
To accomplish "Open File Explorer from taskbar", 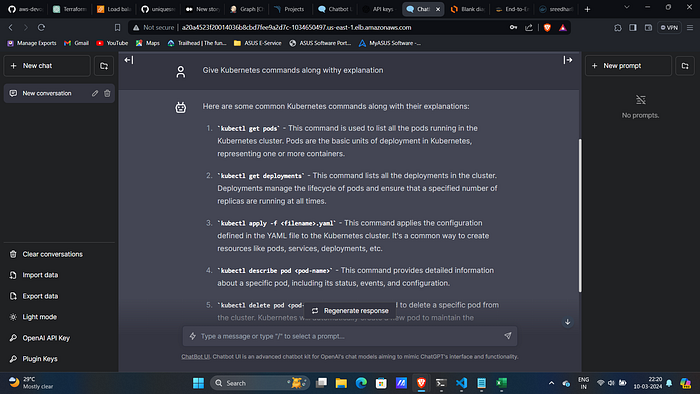I will coord(341,383).
